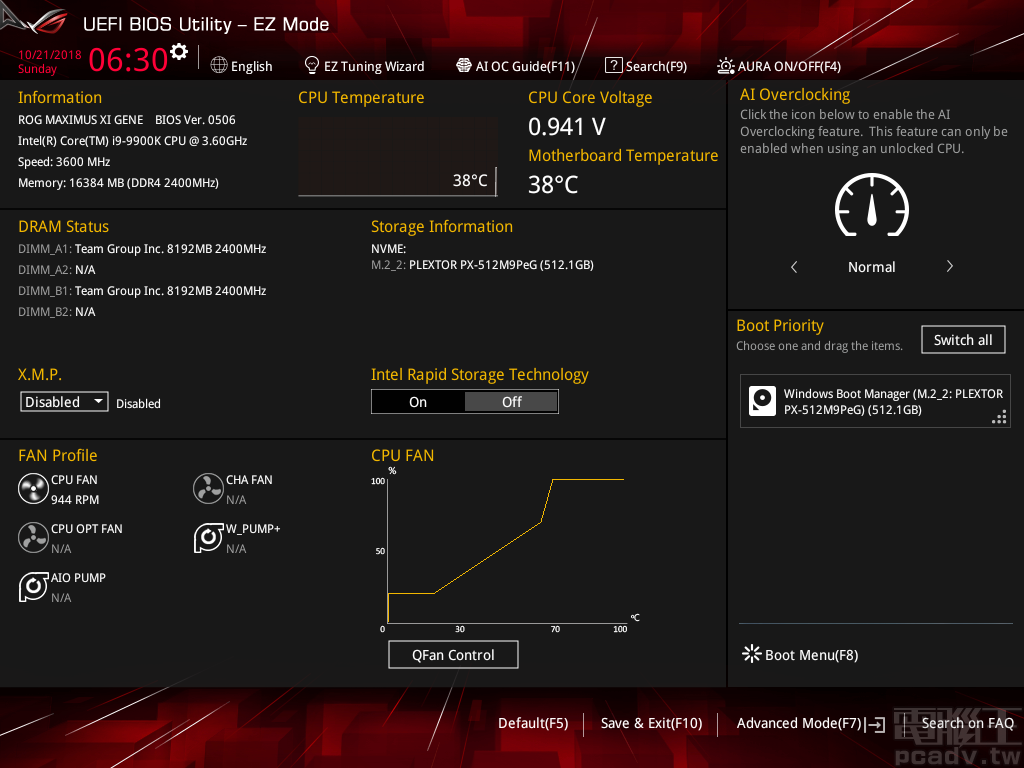Select the CHA FAN fan icon
Screen dimensions: 1024x768
(x=208, y=489)
